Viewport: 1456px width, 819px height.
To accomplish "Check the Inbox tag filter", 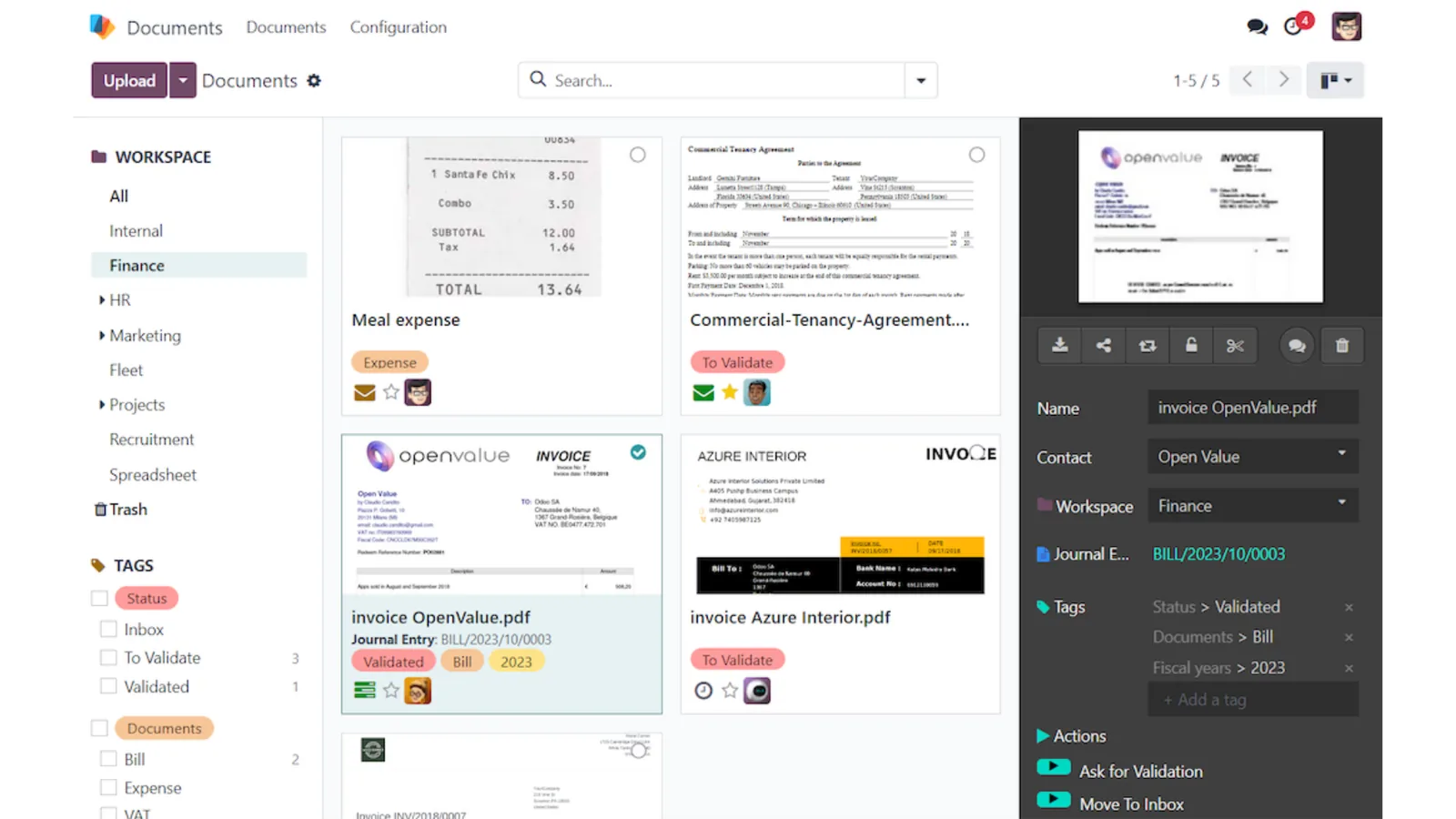I will [x=108, y=629].
